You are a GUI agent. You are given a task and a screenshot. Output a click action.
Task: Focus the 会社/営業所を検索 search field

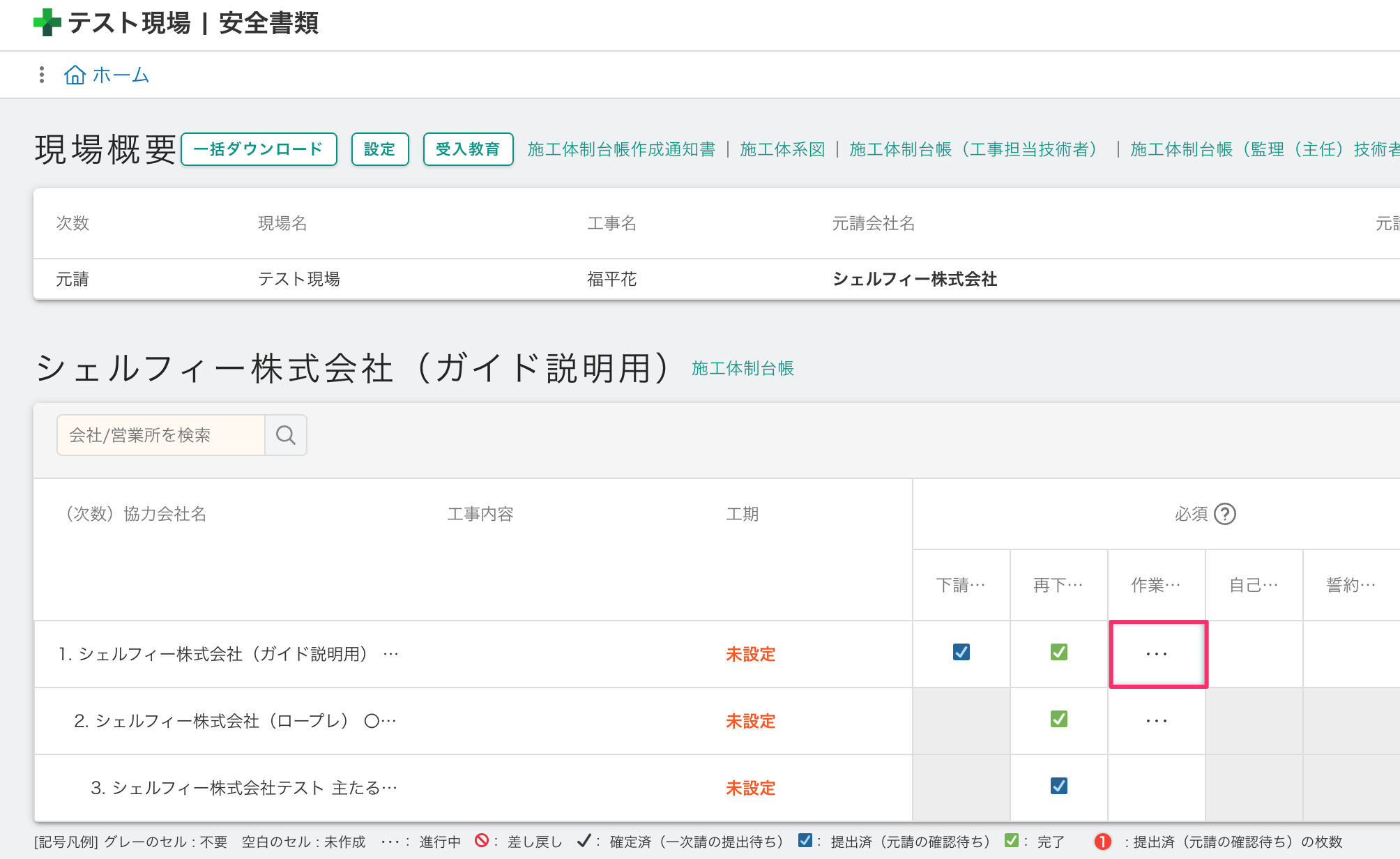(161, 435)
